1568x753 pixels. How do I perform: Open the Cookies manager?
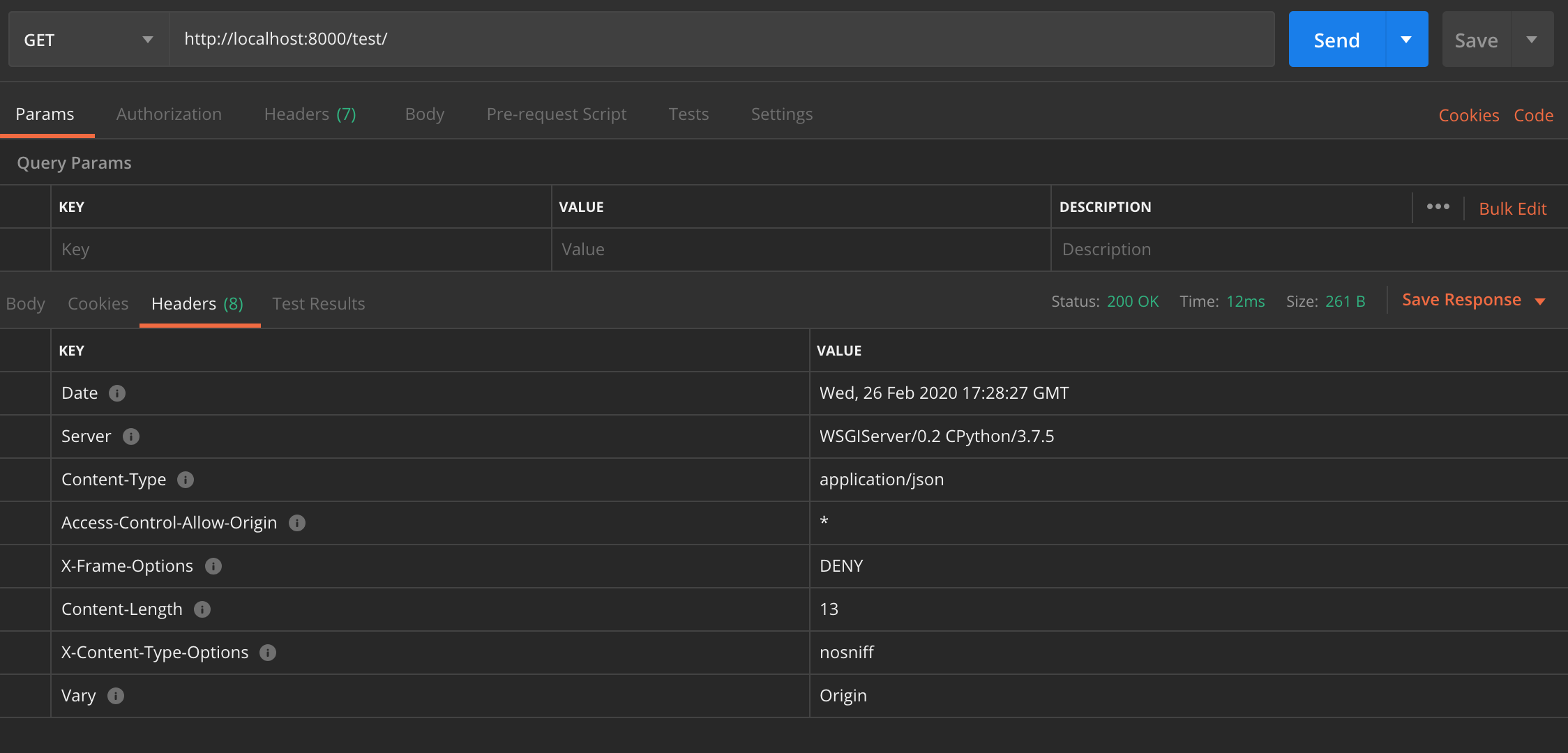pos(1468,114)
